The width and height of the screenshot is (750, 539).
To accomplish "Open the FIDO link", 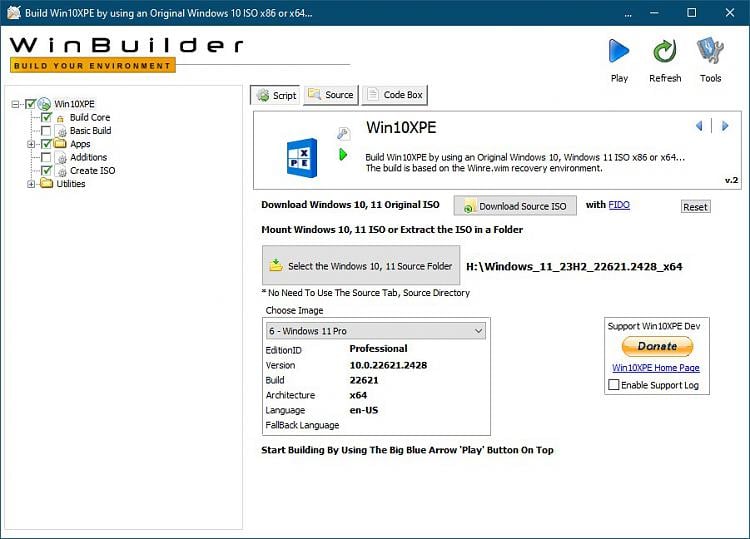I will [x=619, y=205].
